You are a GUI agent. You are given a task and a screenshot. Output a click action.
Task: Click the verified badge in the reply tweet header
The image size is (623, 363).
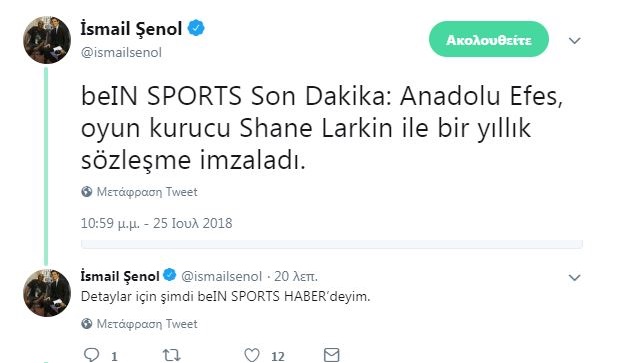coord(170,275)
